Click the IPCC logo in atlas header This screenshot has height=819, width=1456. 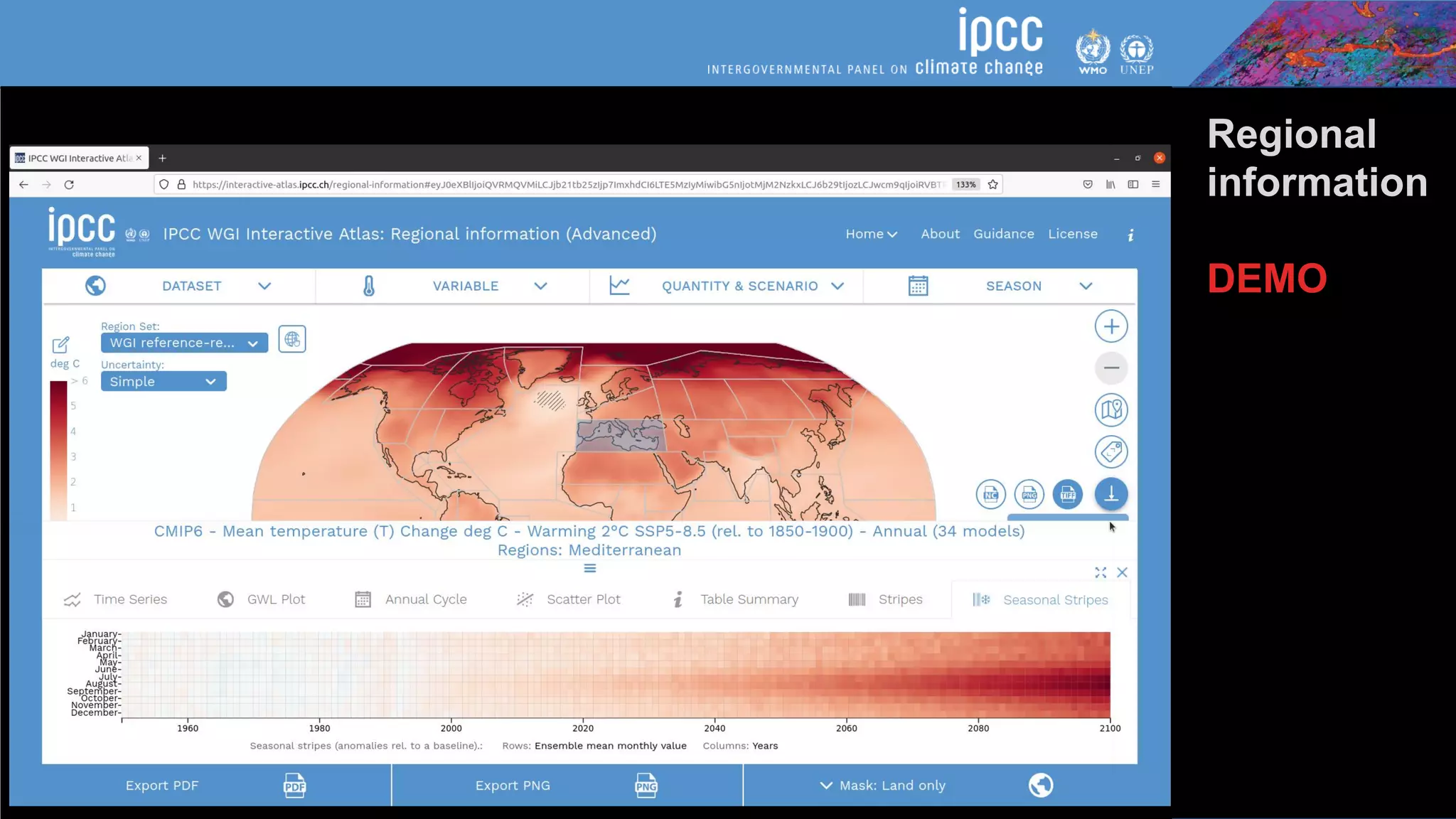click(x=82, y=232)
